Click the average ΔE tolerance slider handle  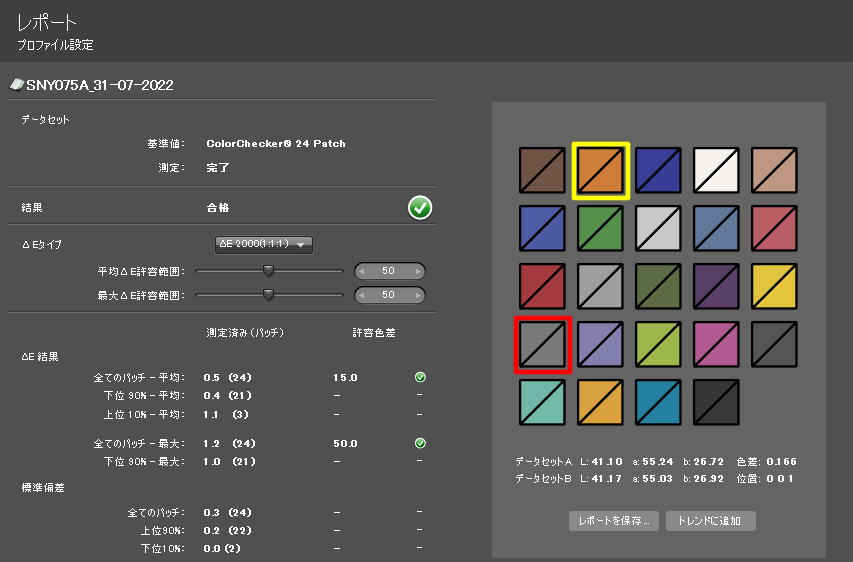point(268,270)
